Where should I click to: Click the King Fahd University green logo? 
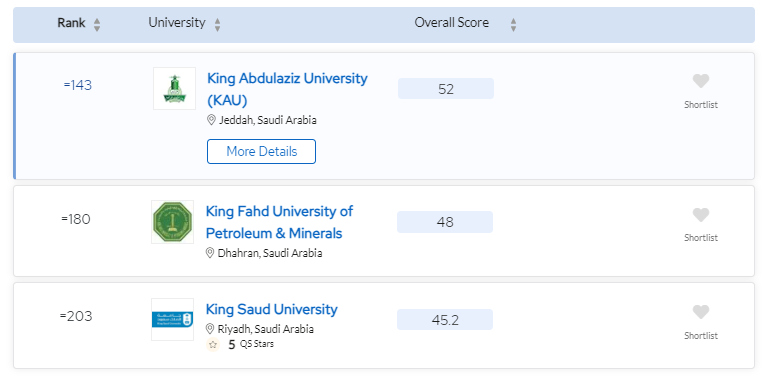172,222
